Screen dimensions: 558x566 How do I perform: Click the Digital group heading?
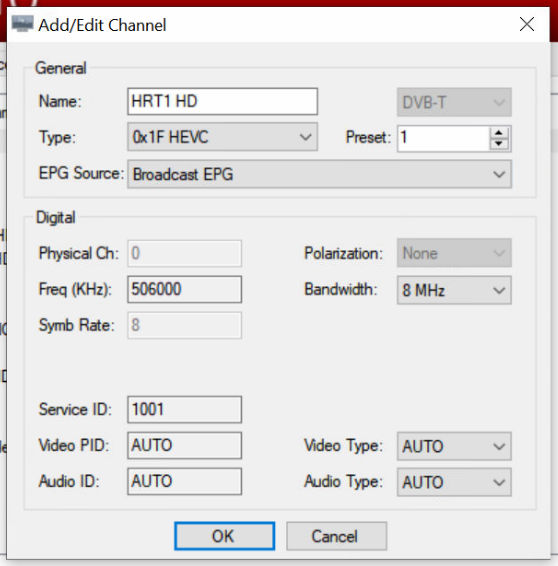56,217
